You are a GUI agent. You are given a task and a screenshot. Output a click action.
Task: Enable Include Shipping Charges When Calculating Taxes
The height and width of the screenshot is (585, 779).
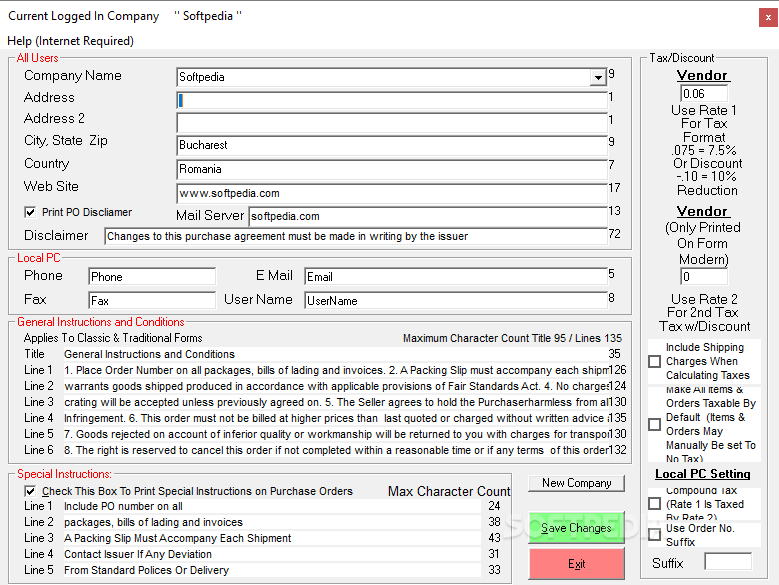655,362
